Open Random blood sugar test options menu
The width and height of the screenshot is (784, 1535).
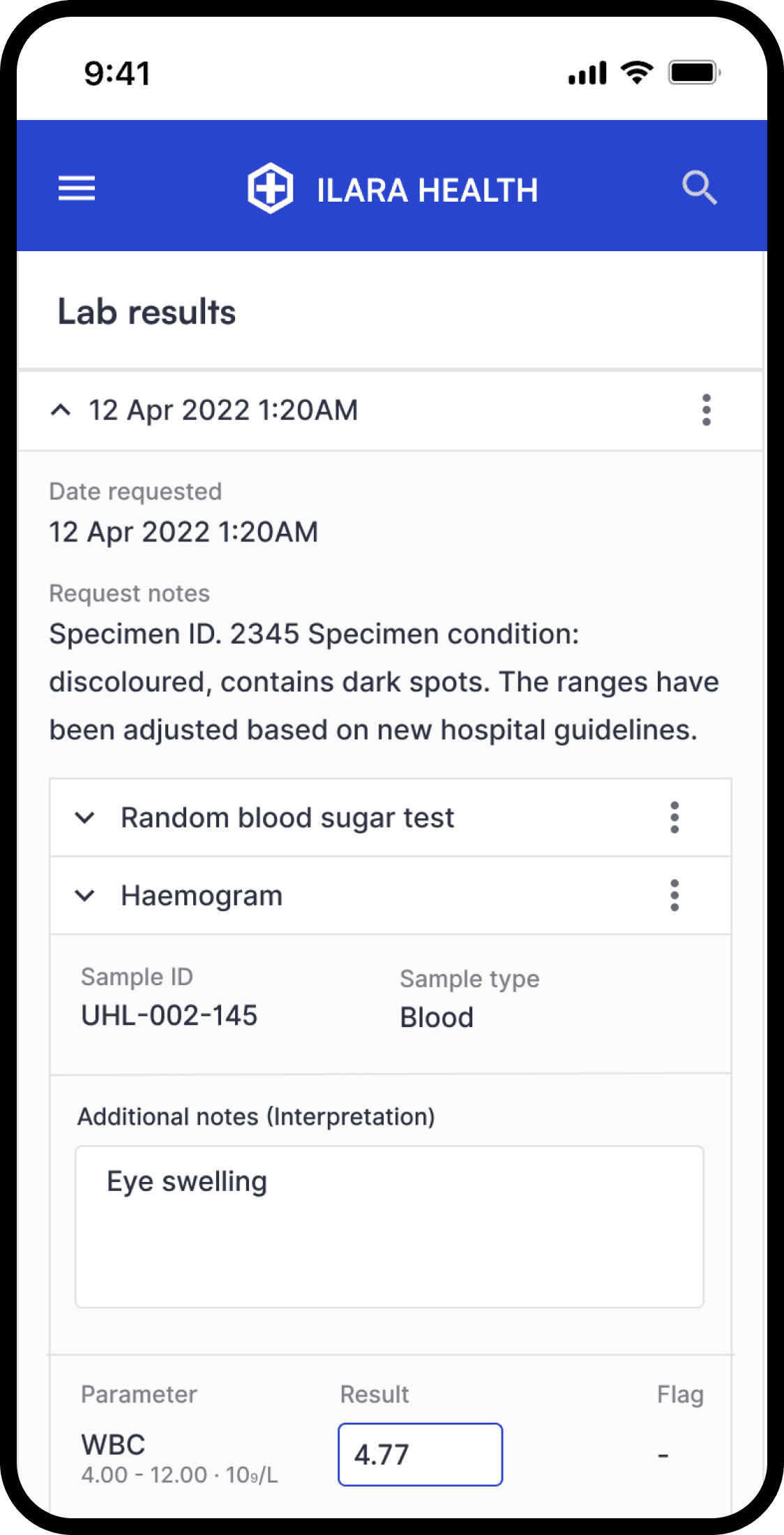674,818
